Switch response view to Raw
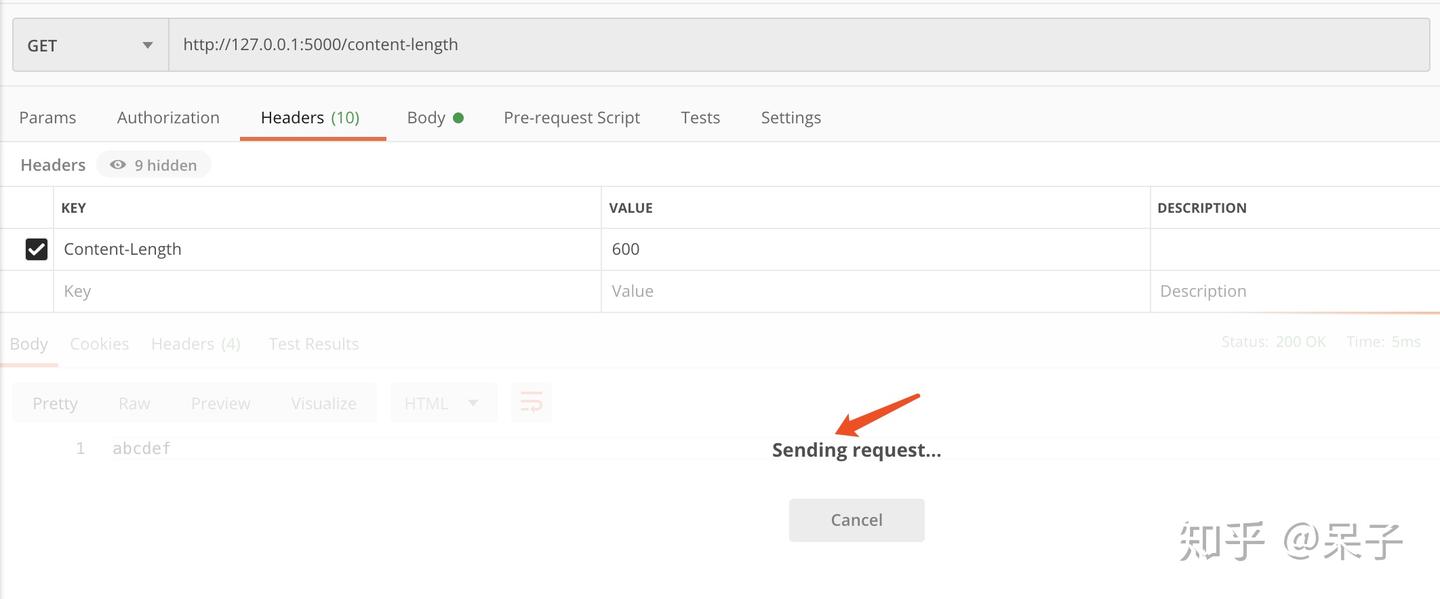 134,402
